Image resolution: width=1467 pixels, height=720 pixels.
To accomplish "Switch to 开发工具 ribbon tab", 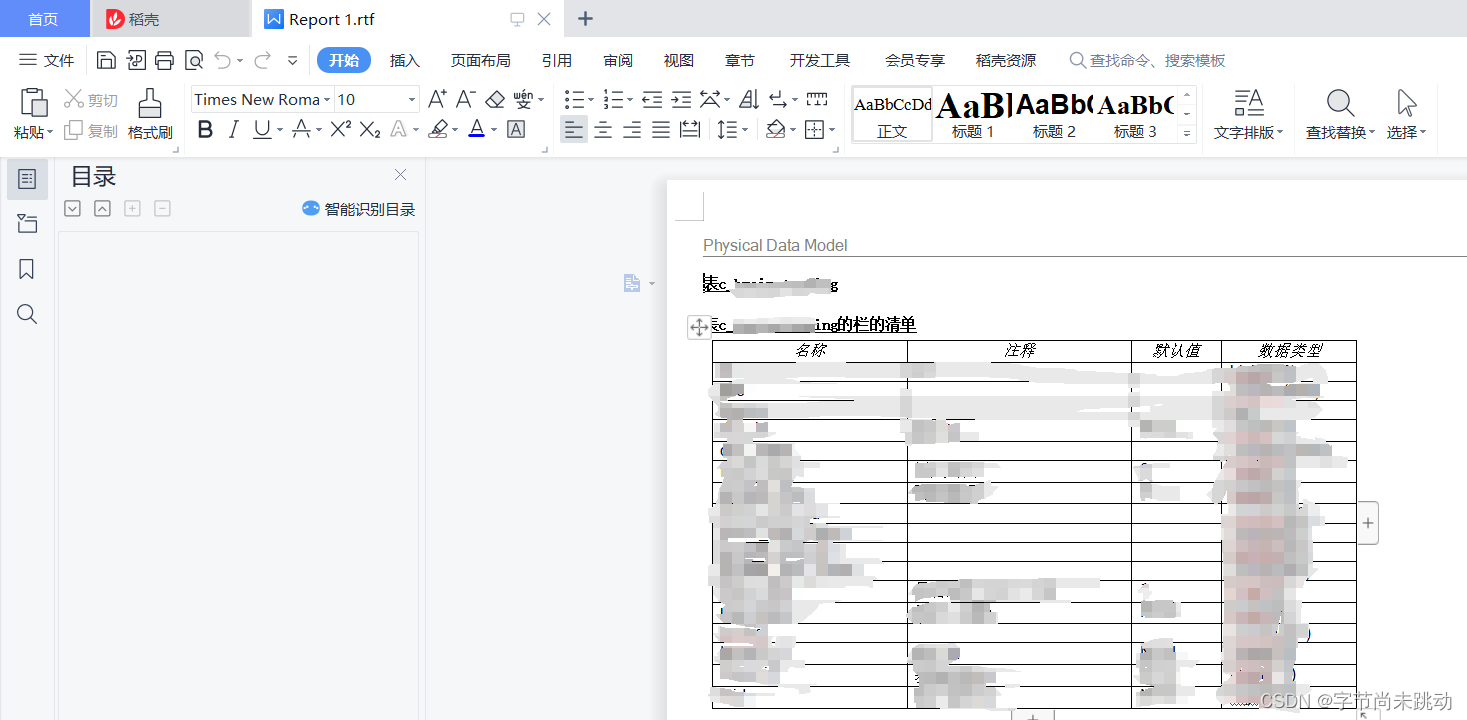I will point(820,60).
